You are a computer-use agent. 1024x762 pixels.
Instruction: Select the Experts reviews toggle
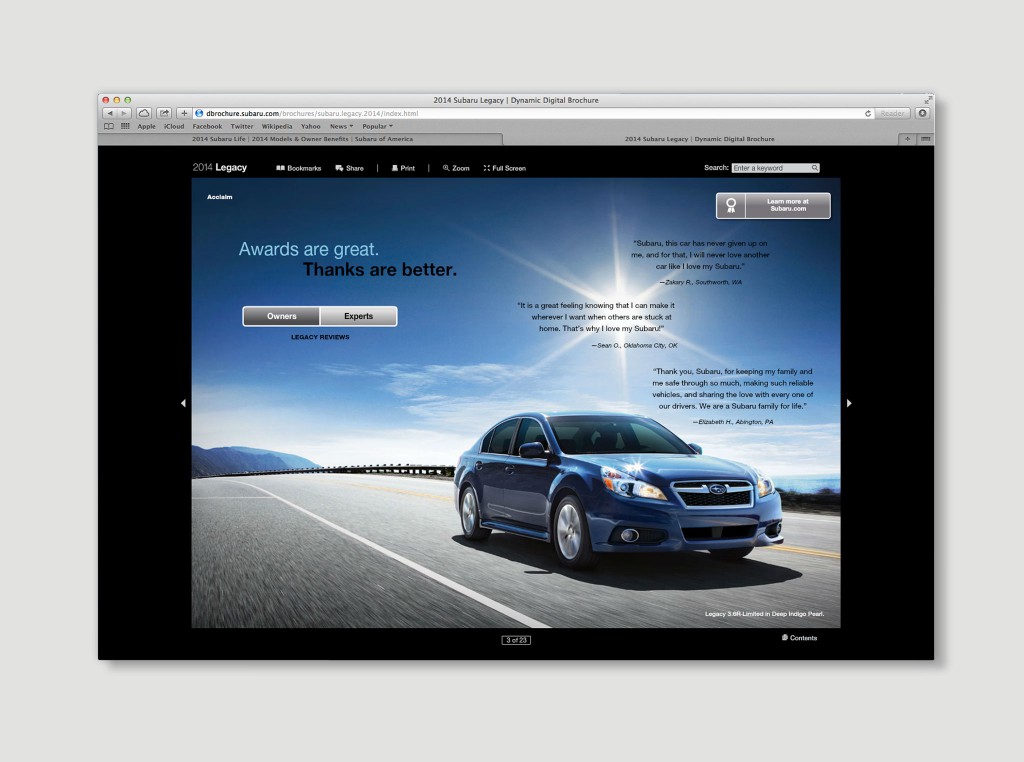click(x=359, y=316)
